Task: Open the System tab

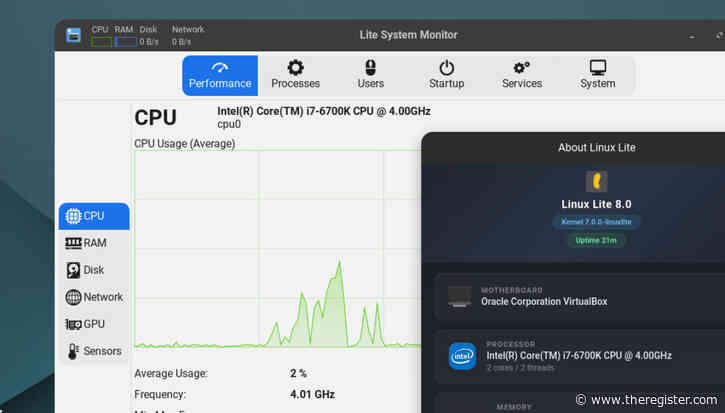Action: (597, 76)
